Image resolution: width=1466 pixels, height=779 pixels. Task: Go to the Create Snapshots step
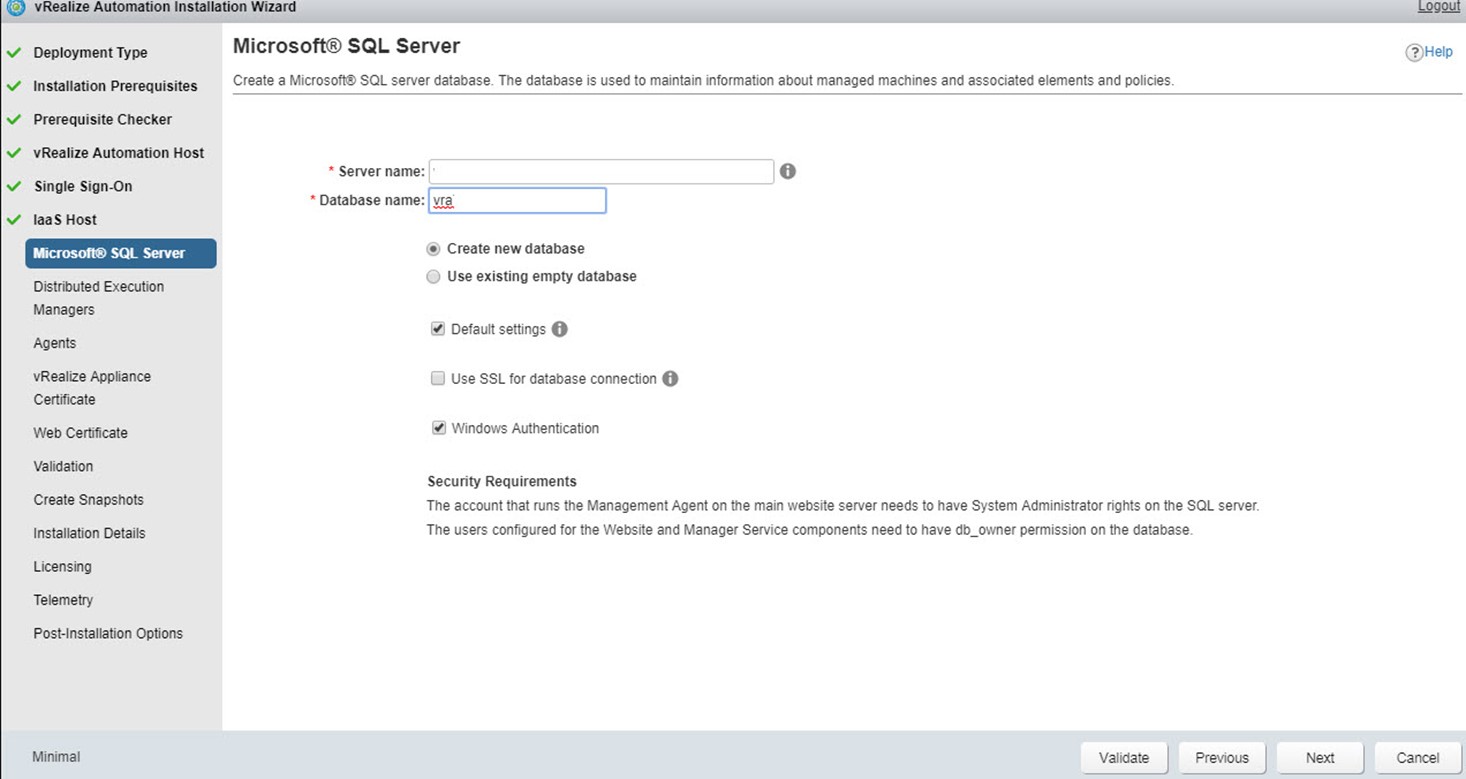[88, 500]
